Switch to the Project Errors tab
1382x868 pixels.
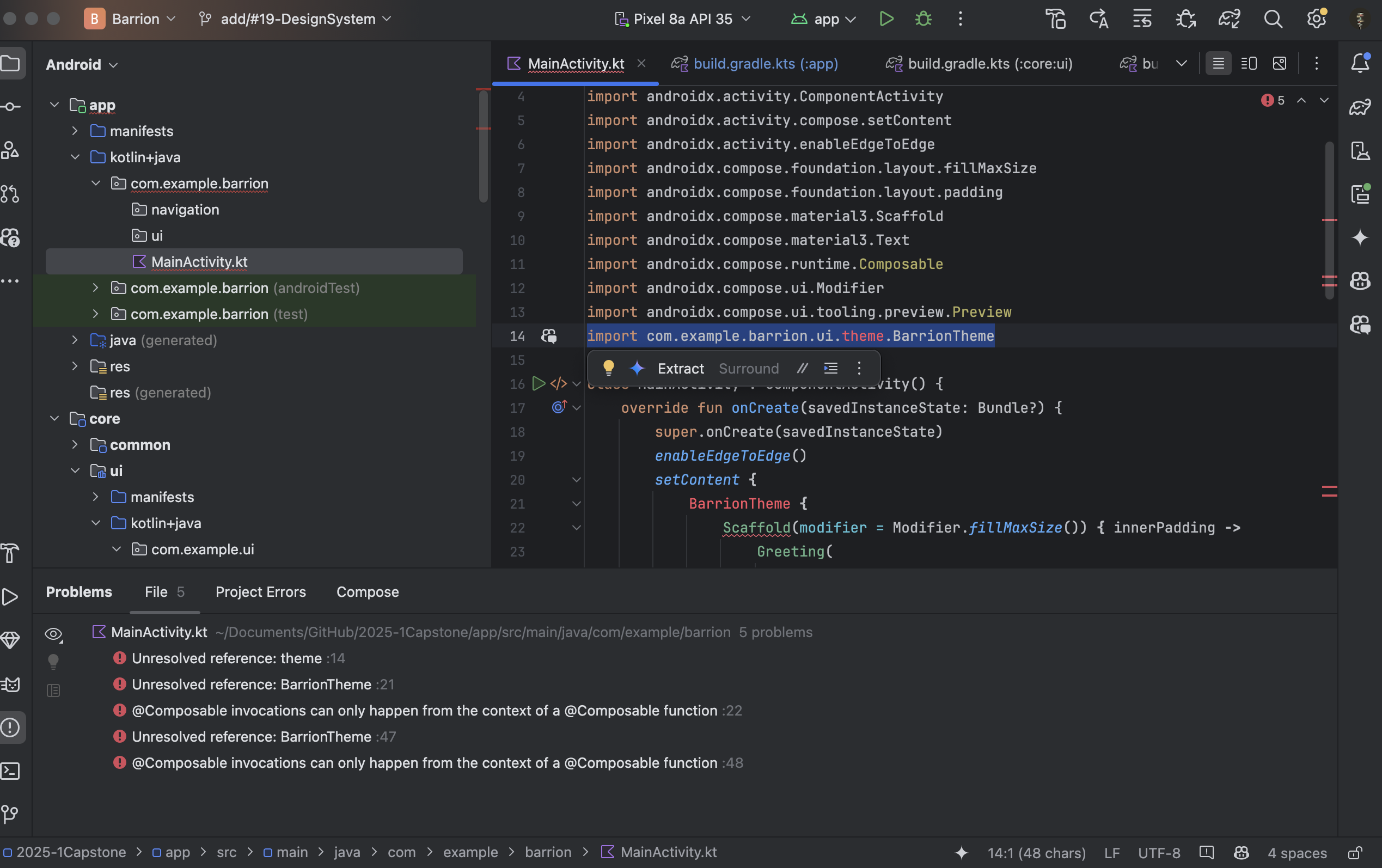point(261,591)
